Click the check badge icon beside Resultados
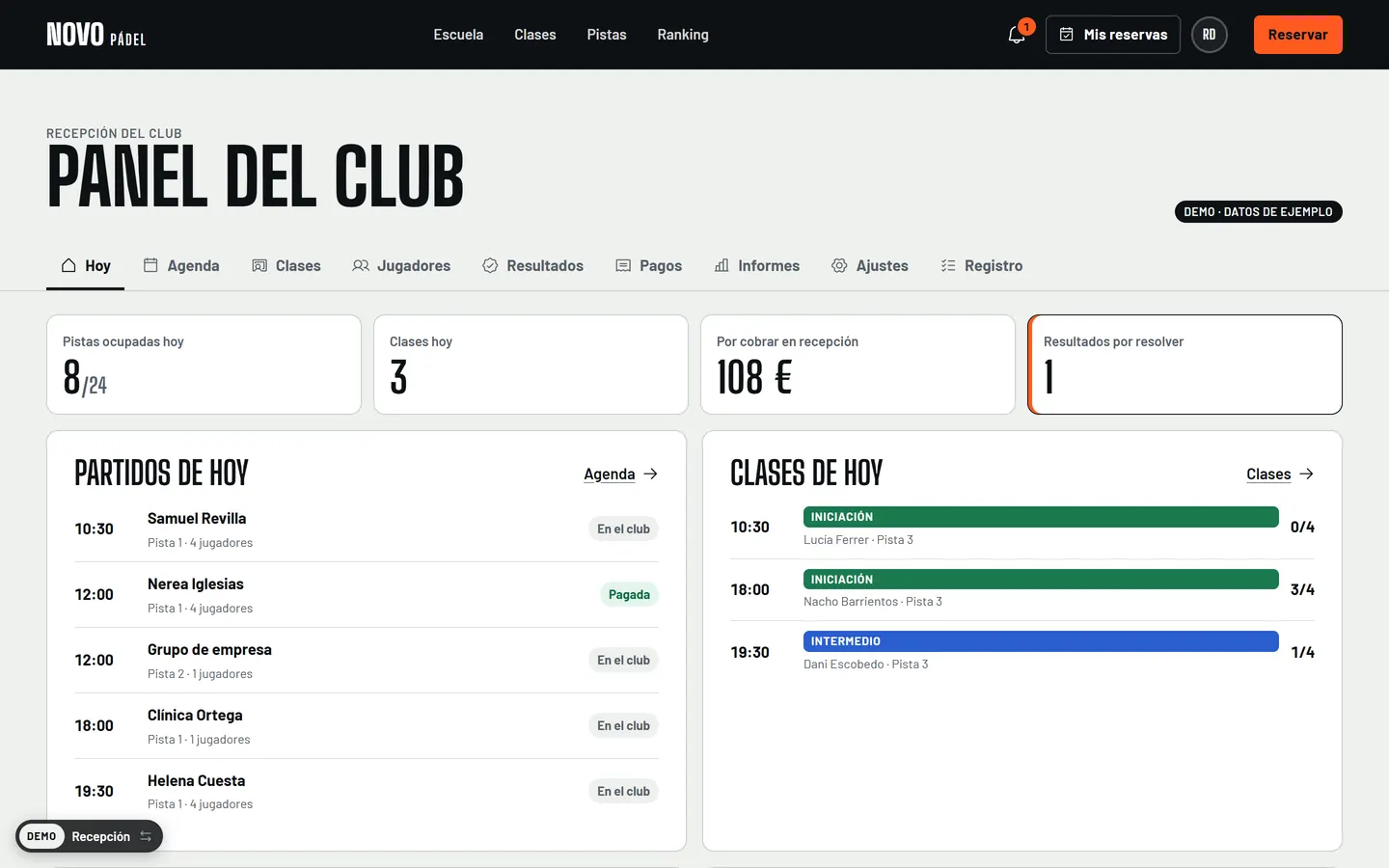Image resolution: width=1389 pixels, height=868 pixels. coord(490,265)
